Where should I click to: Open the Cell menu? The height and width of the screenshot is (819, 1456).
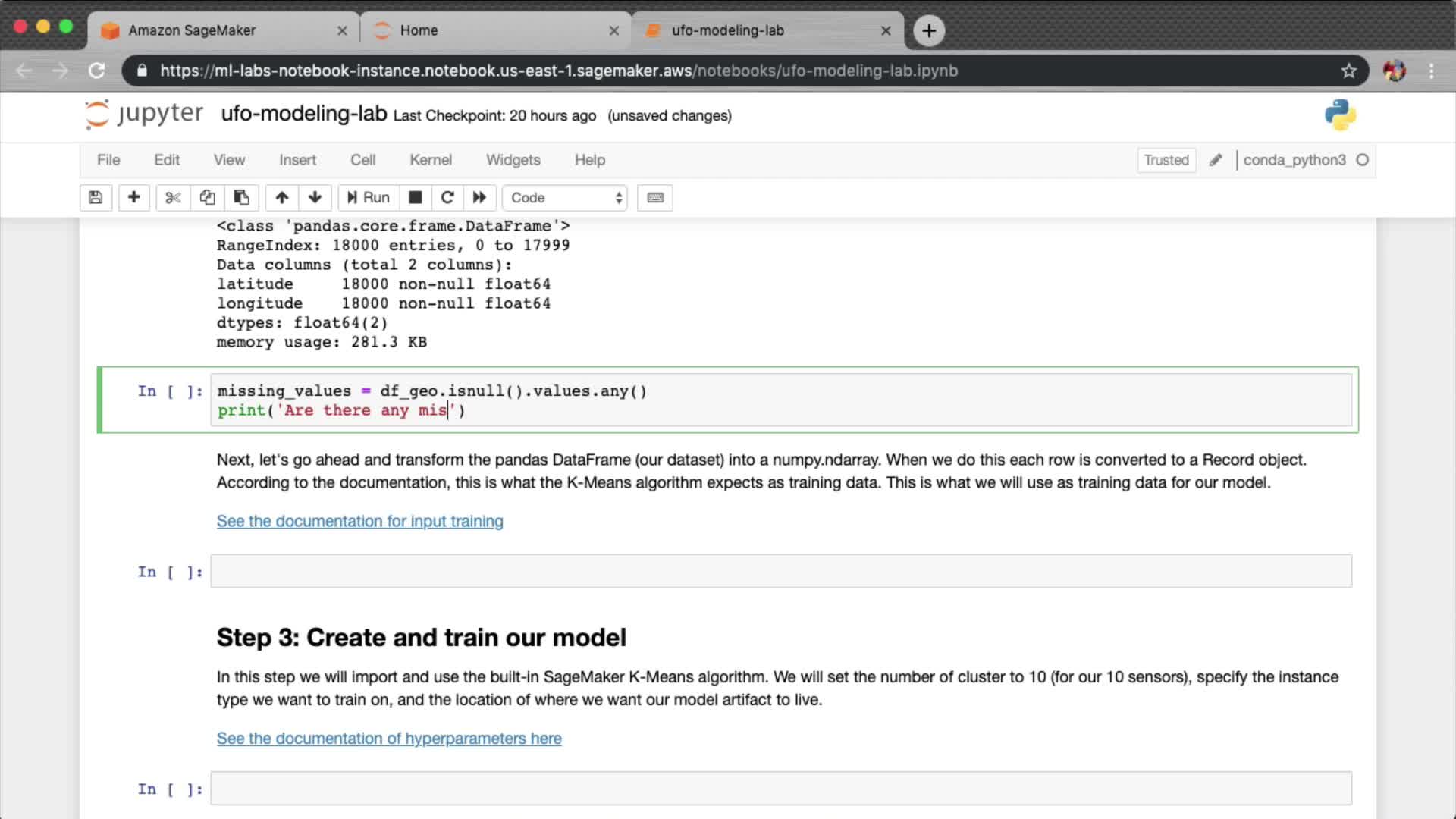click(x=362, y=160)
